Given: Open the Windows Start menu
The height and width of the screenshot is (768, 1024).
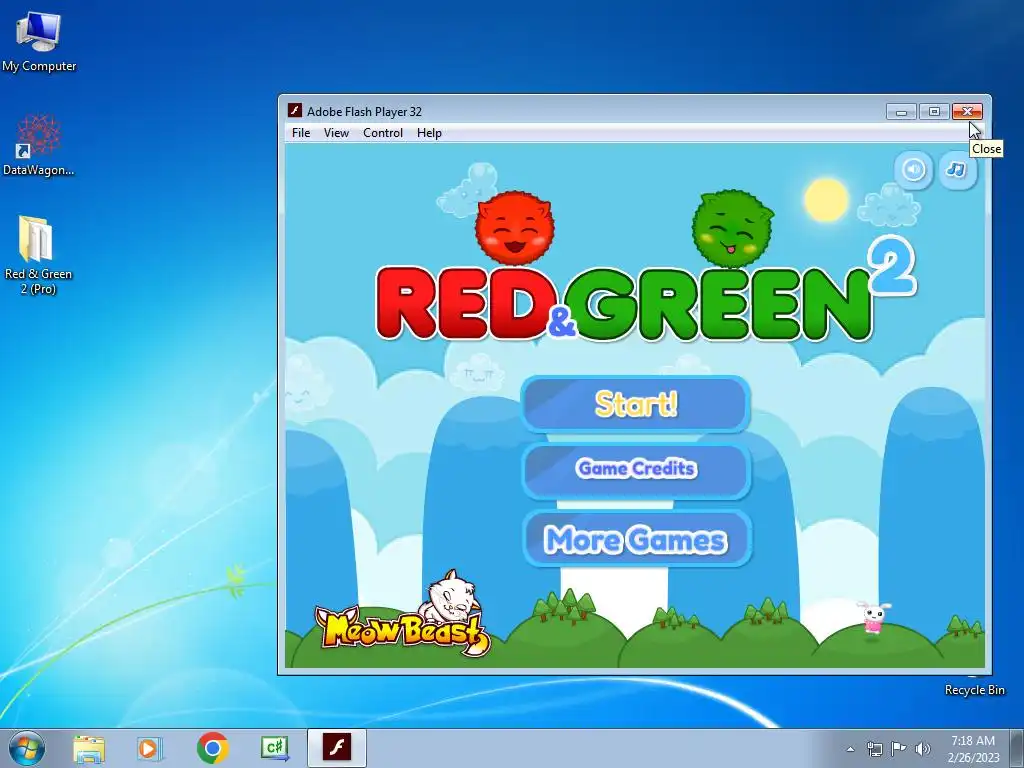Looking at the screenshot, I should pyautogui.click(x=27, y=748).
